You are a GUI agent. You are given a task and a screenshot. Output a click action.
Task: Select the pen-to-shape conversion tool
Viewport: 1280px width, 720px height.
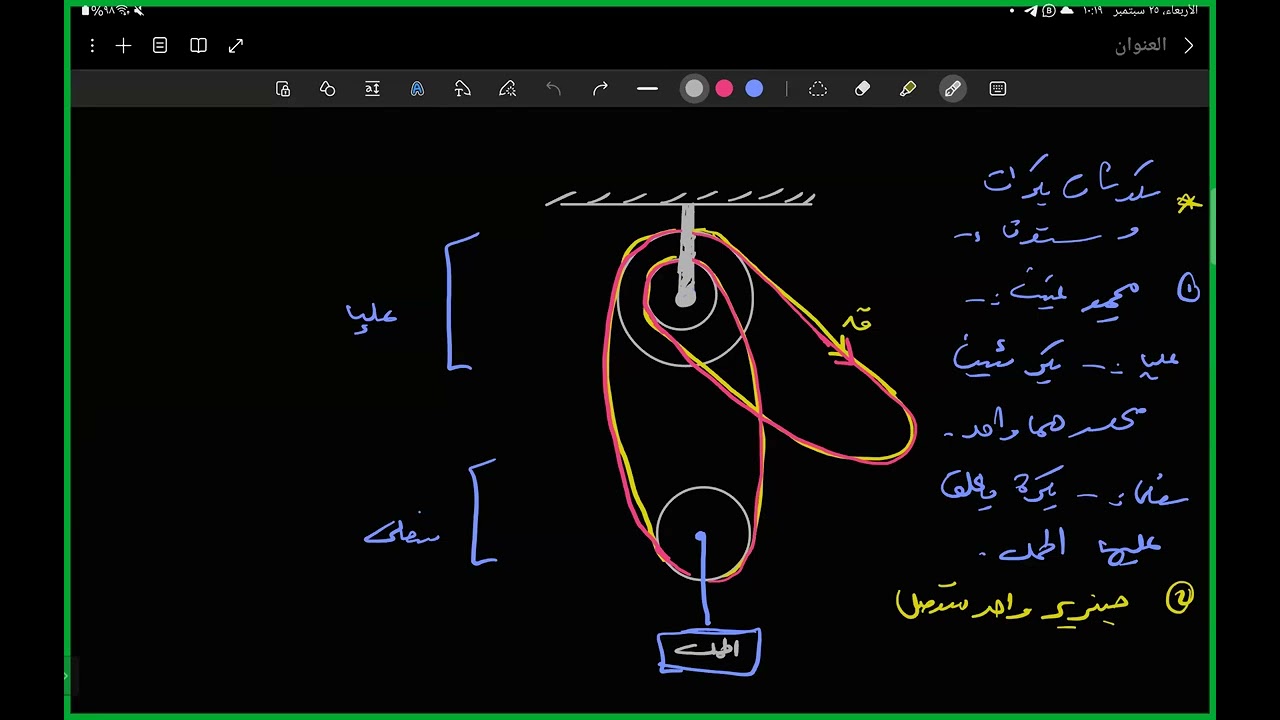pyautogui.click(x=462, y=89)
